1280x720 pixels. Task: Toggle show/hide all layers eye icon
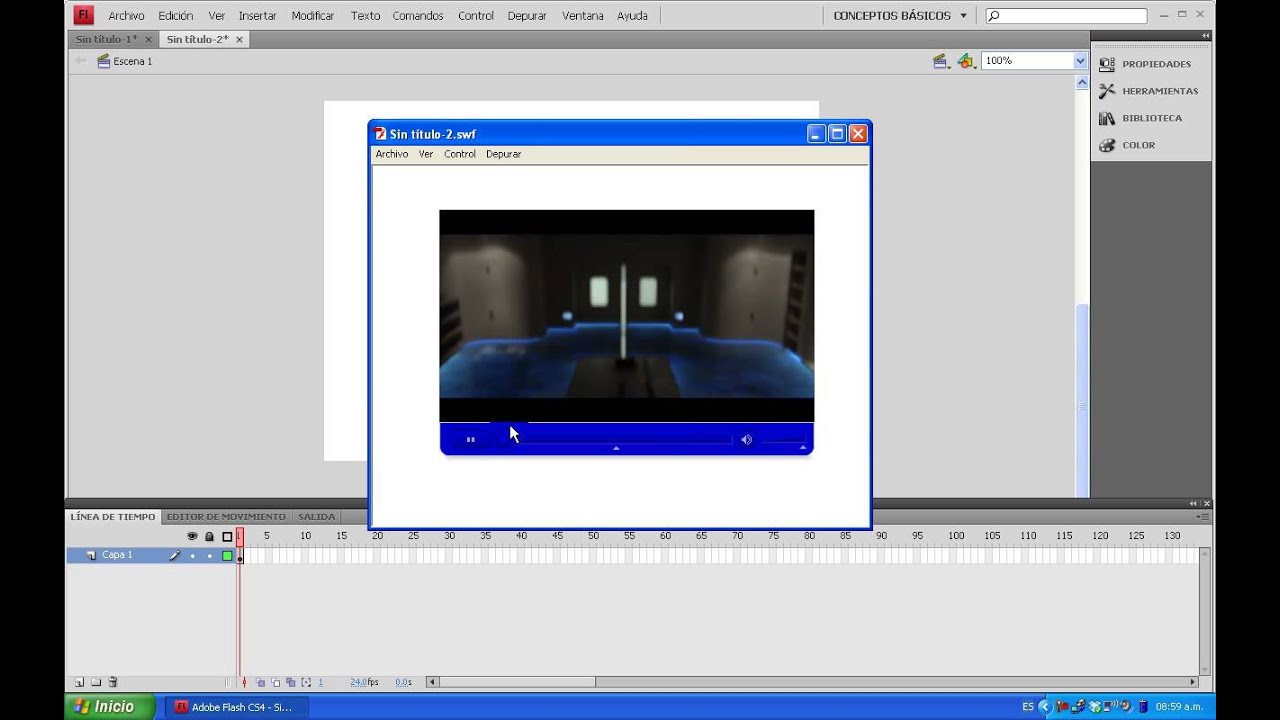[192, 536]
